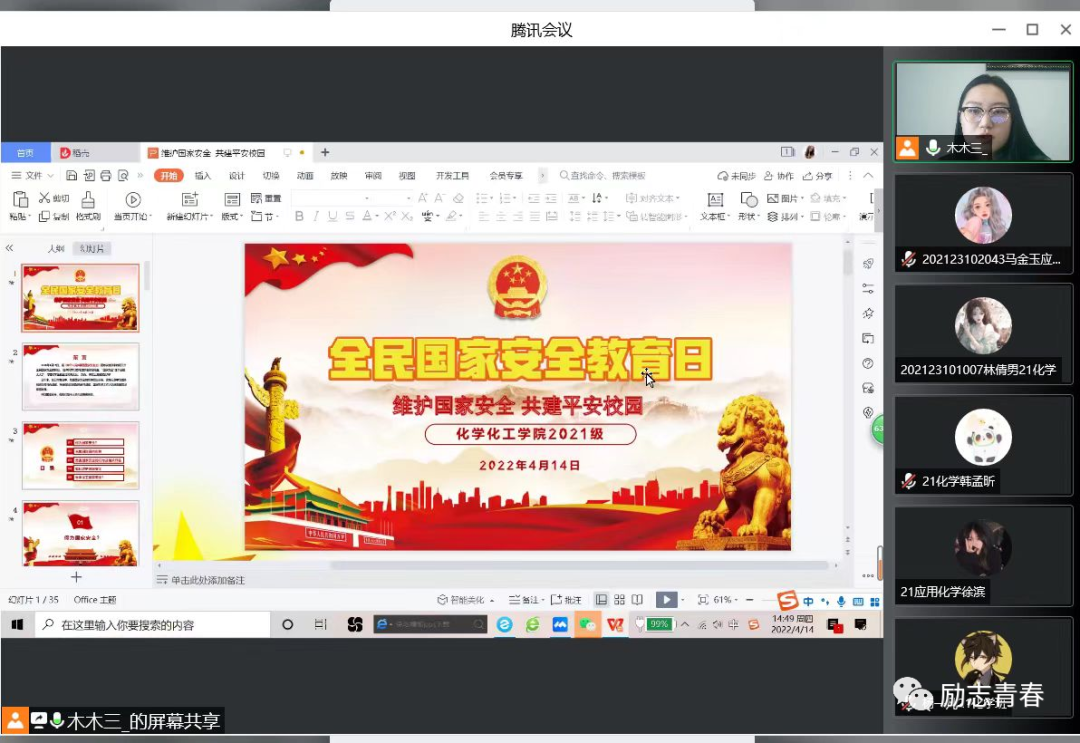This screenshot has width=1080, height=743.
Task: Click the Cut (剪切) scissors icon
Action: click(45, 199)
